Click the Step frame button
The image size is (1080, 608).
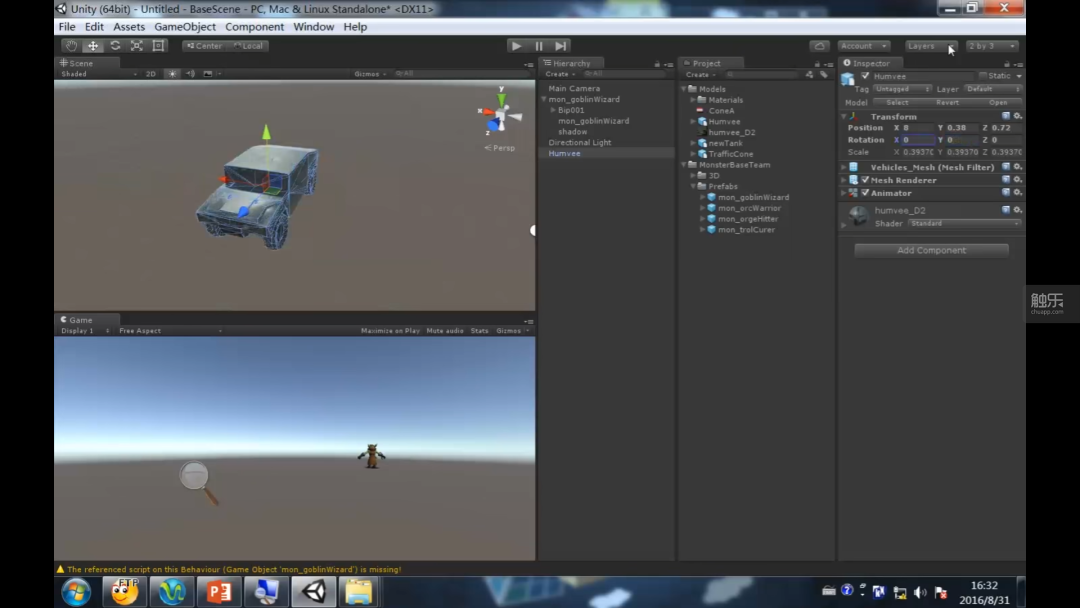[561, 45]
